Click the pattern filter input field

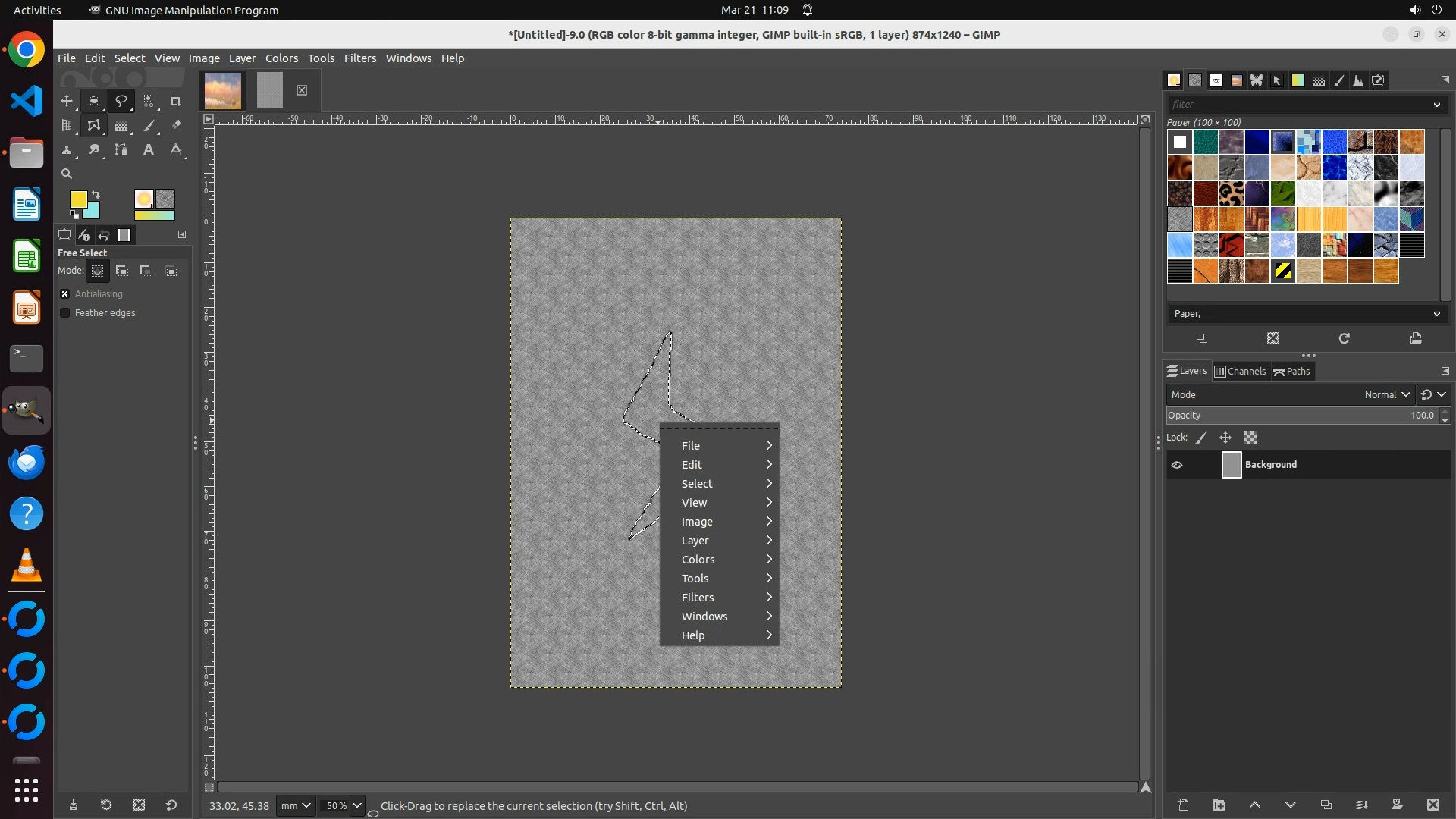click(1297, 105)
